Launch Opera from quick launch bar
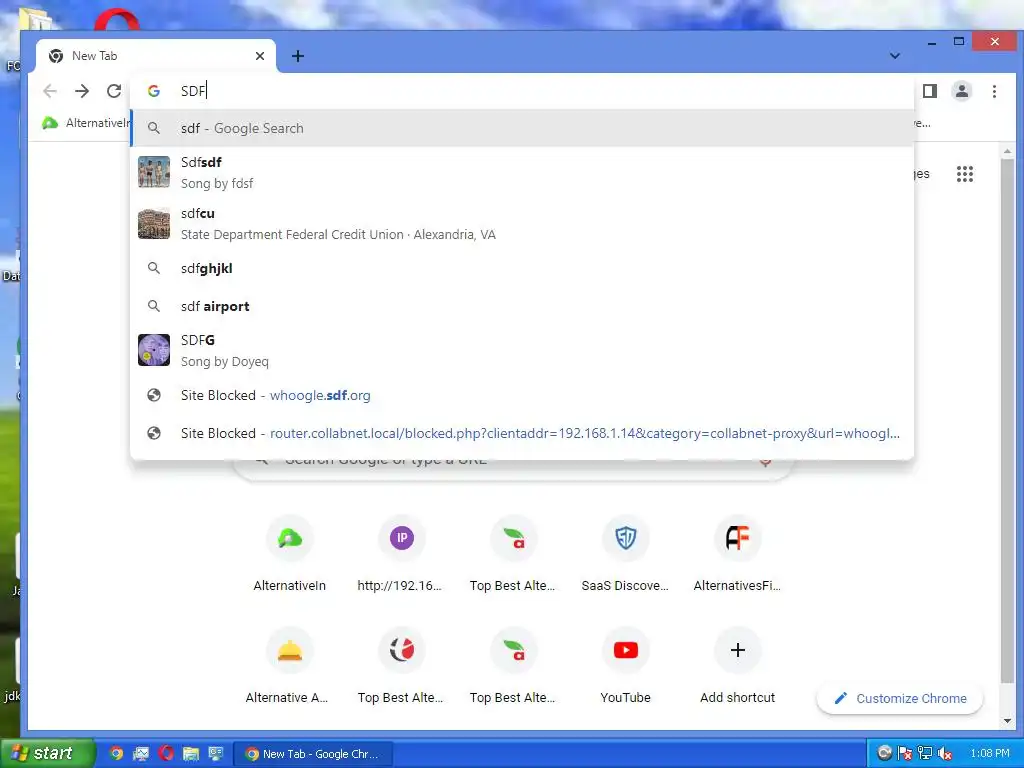This screenshot has height=768, width=1024. click(166, 754)
